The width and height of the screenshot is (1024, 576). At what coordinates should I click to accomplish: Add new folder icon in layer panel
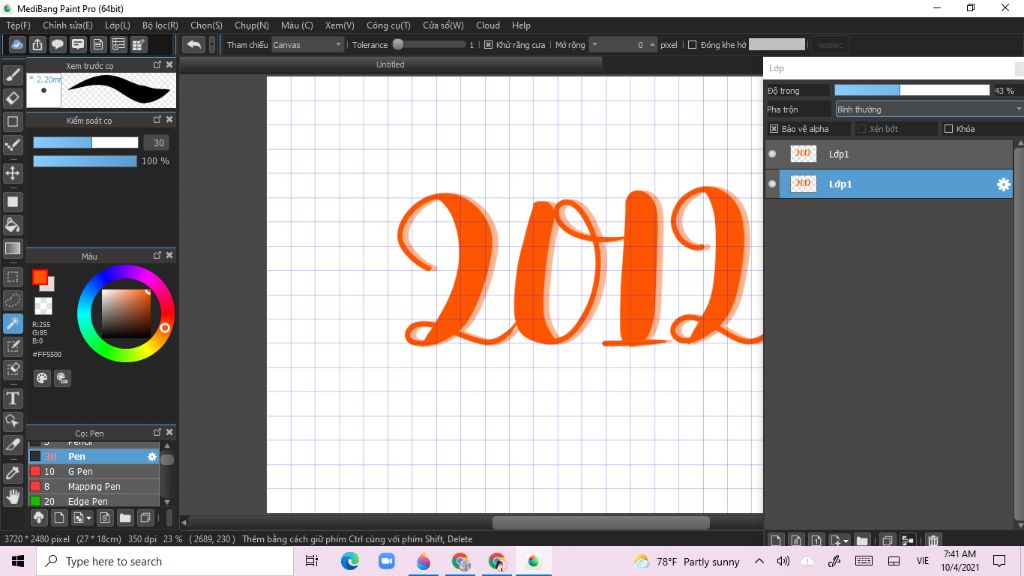click(862, 540)
